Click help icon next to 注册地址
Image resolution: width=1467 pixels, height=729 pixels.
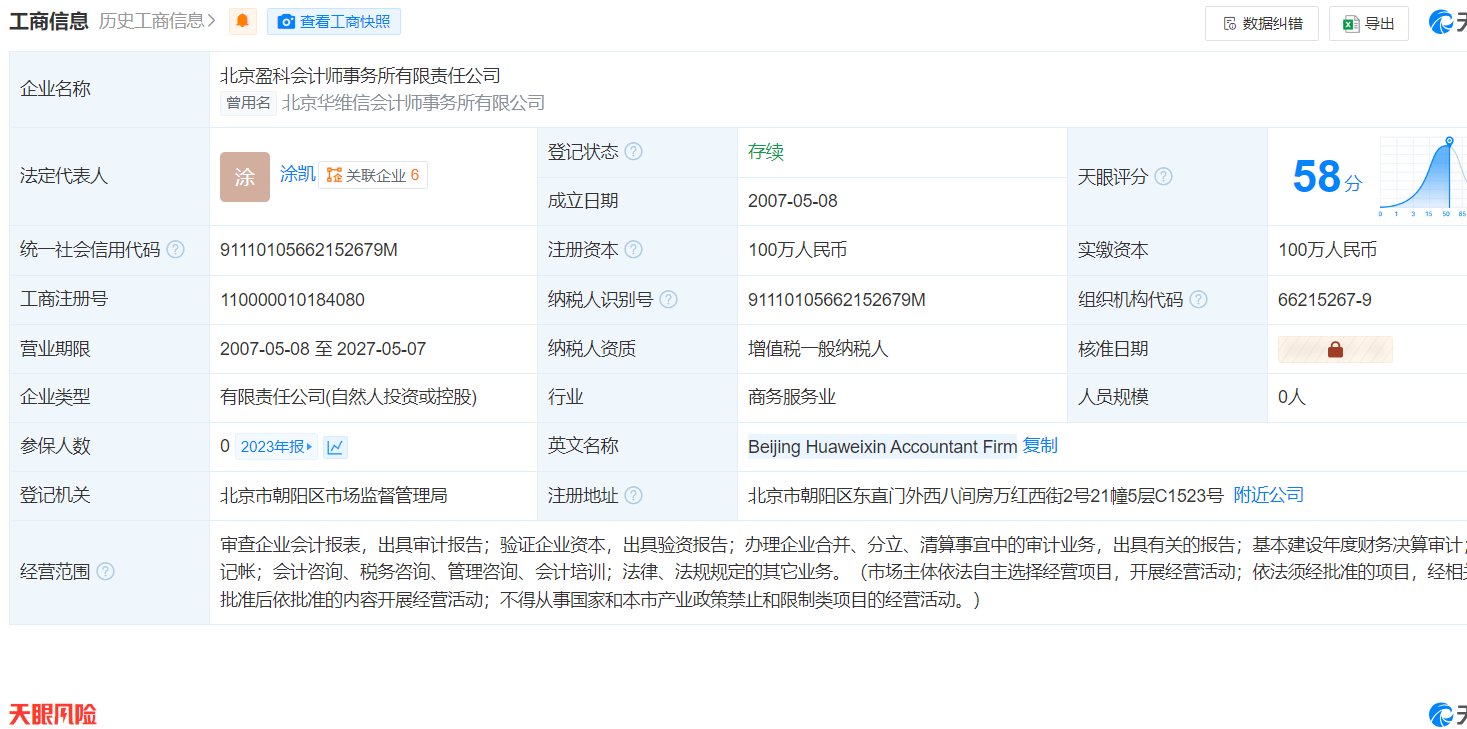tap(634, 495)
